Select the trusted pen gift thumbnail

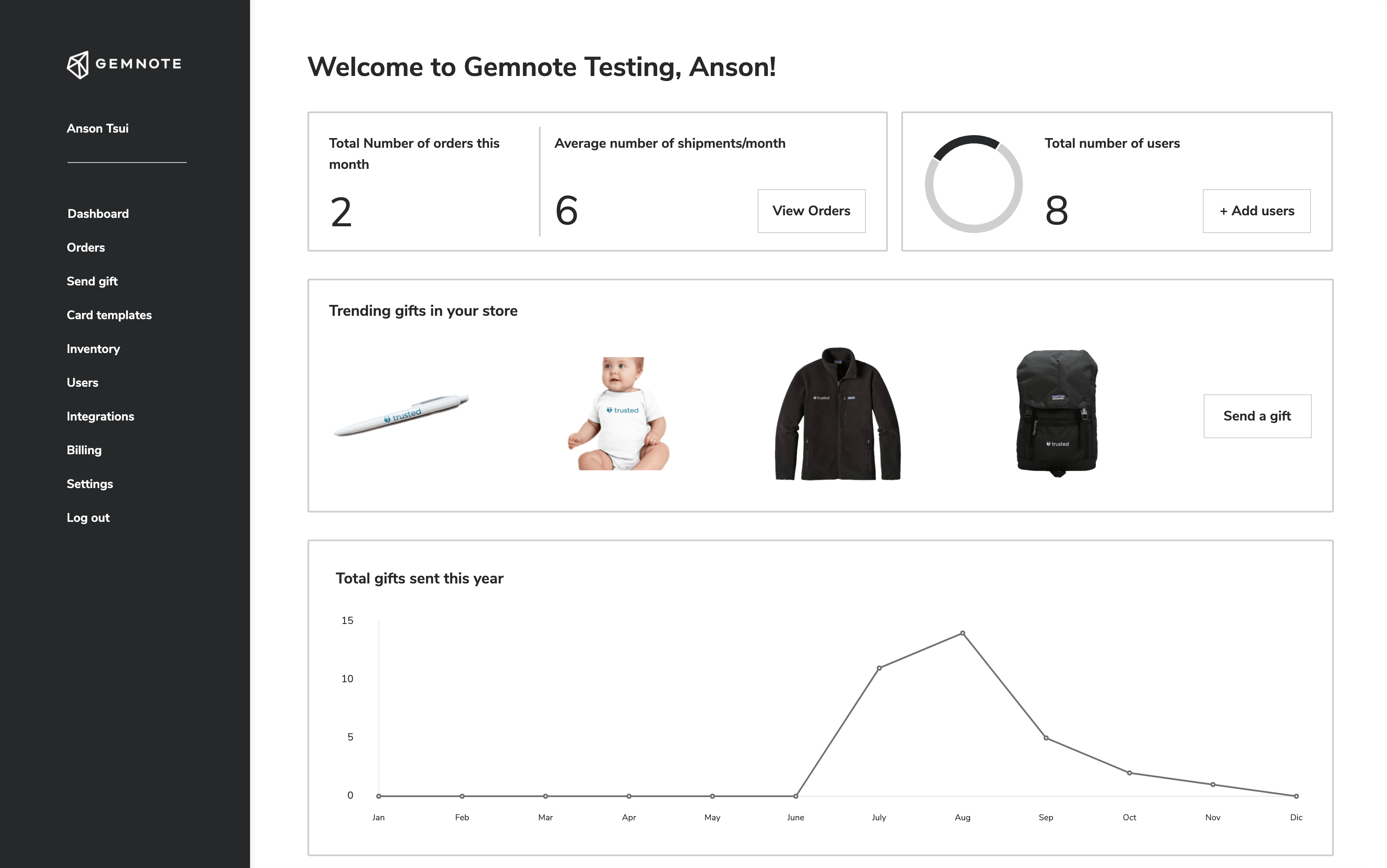tap(402, 415)
